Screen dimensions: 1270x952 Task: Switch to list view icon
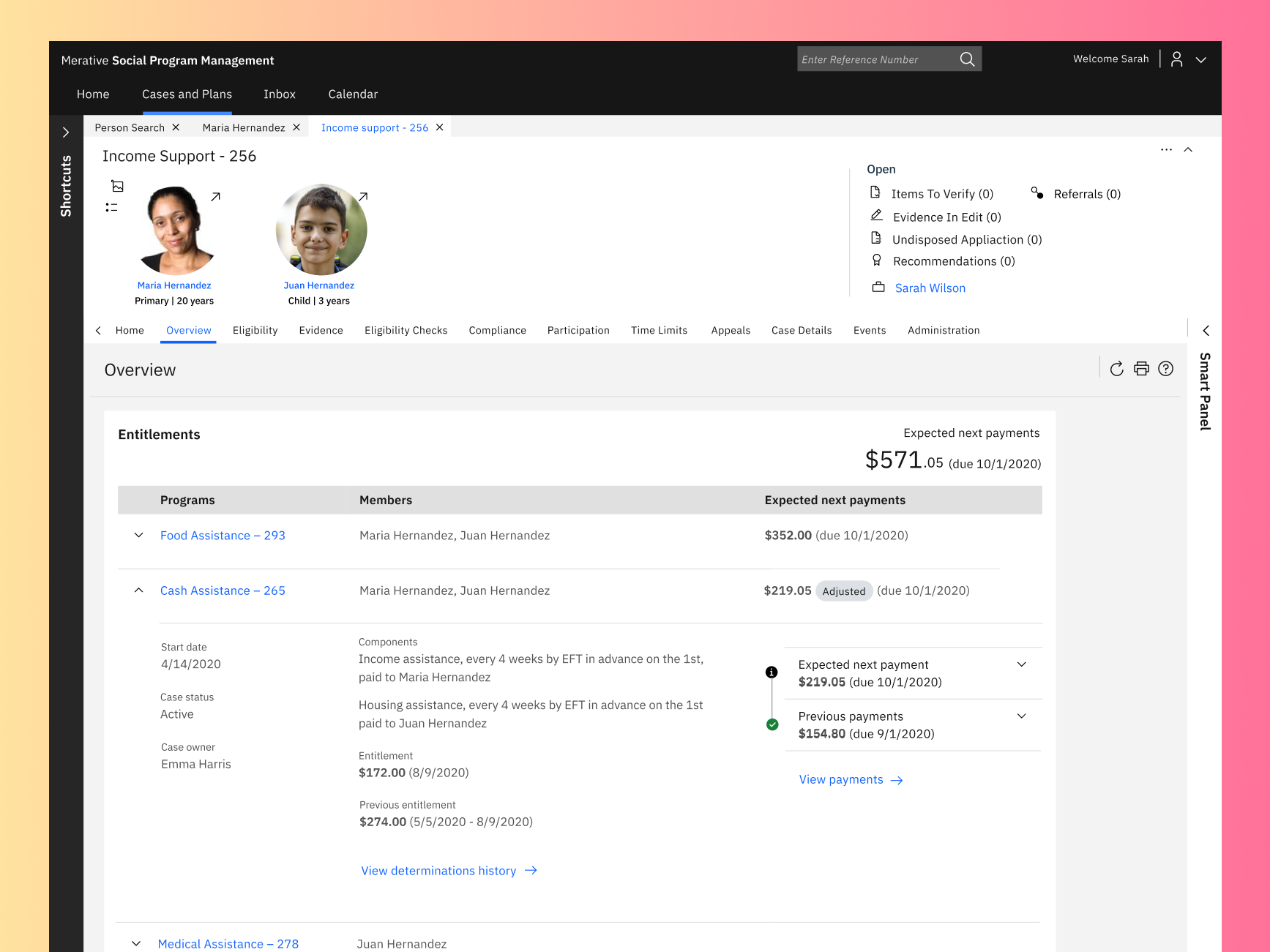tap(111, 208)
